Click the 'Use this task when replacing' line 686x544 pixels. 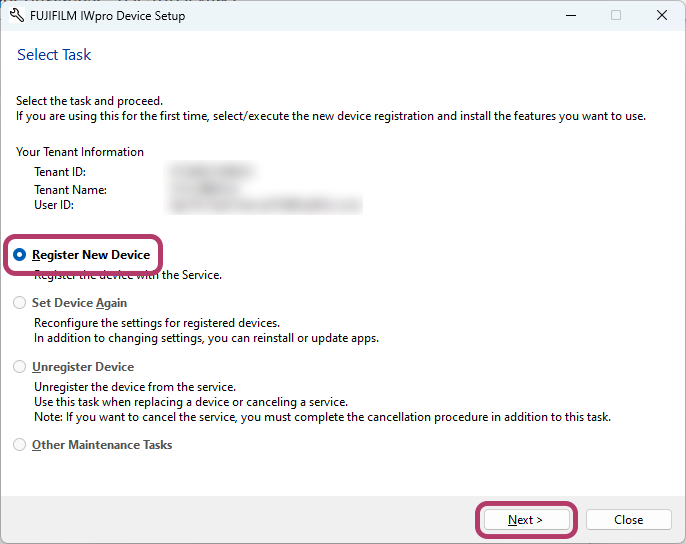tap(191, 402)
